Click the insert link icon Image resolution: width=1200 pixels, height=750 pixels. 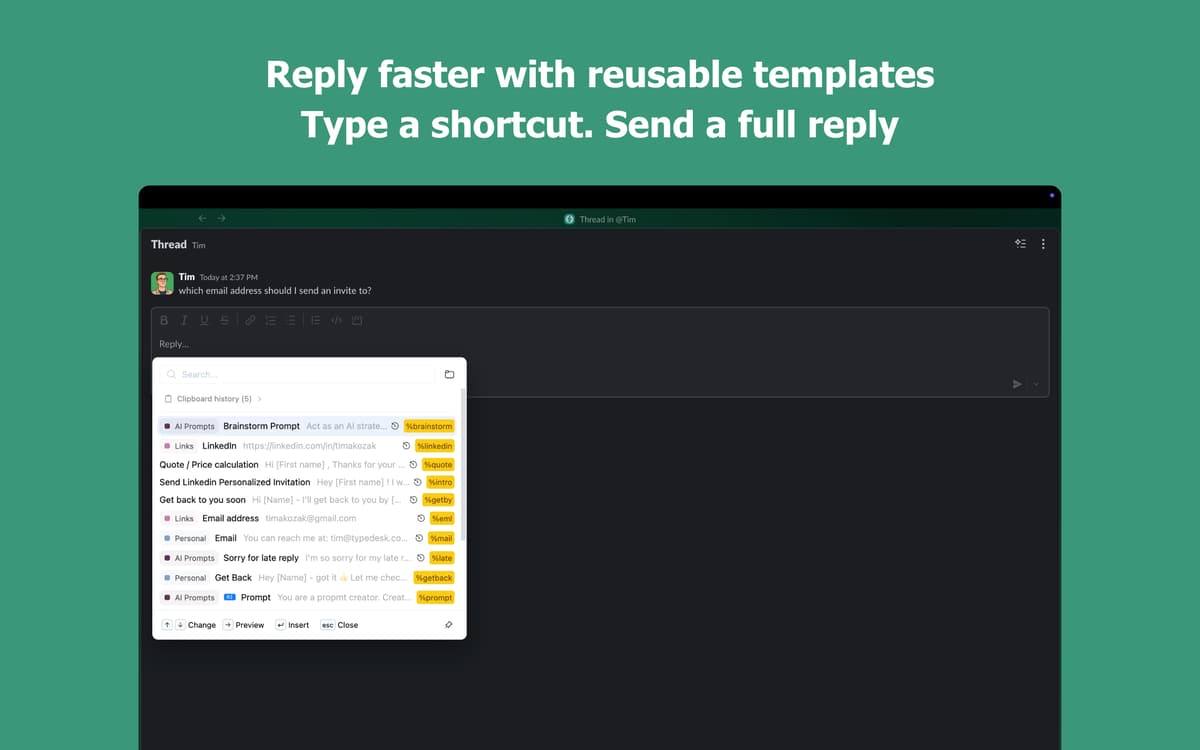point(250,320)
